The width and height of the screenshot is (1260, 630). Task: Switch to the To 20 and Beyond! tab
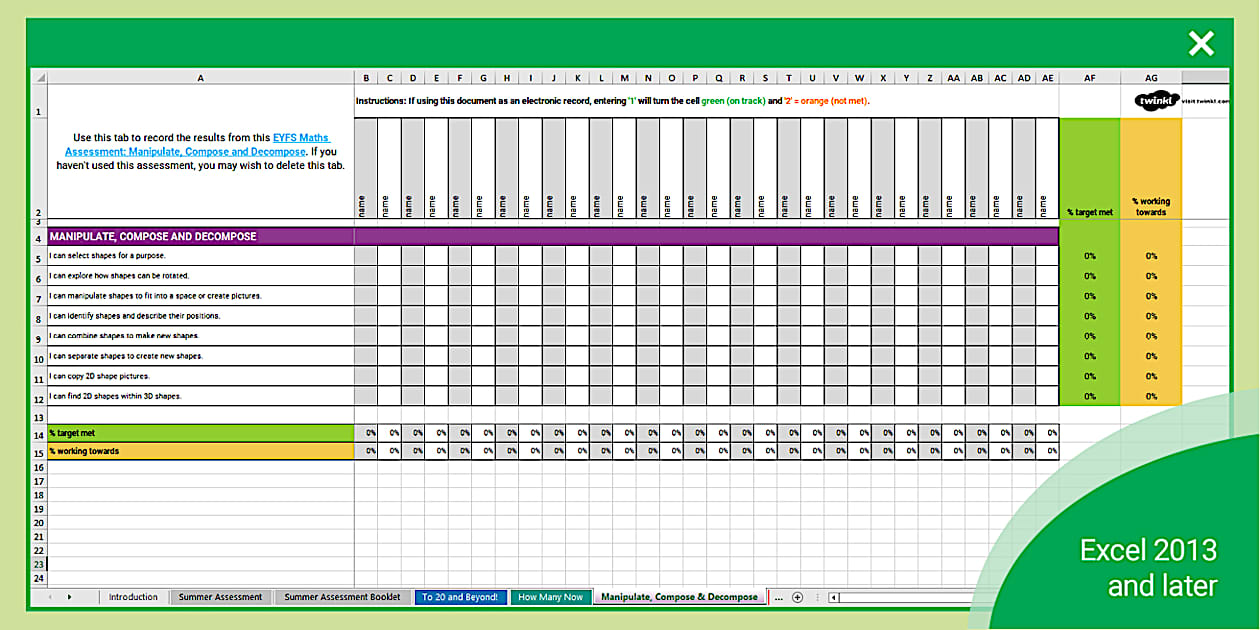460,596
